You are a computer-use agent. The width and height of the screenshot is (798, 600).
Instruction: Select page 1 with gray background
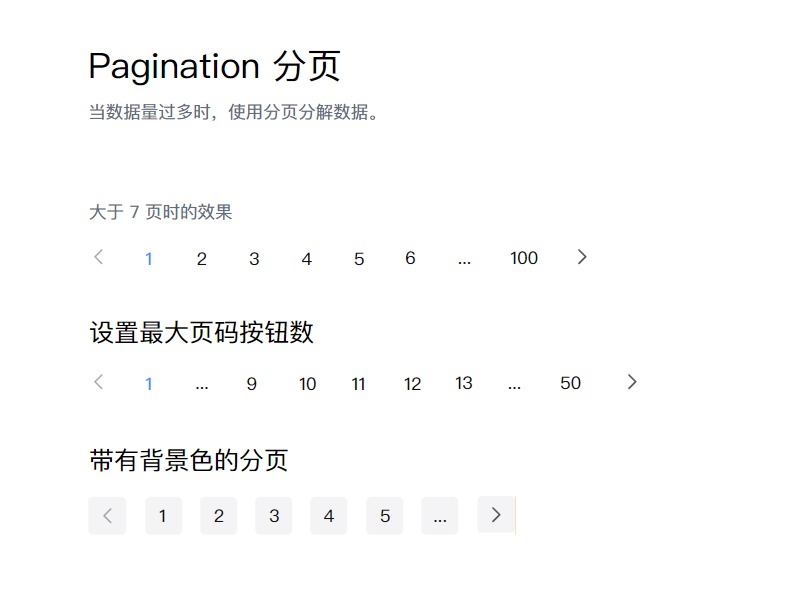pyautogui.click(x=163, y=516)
